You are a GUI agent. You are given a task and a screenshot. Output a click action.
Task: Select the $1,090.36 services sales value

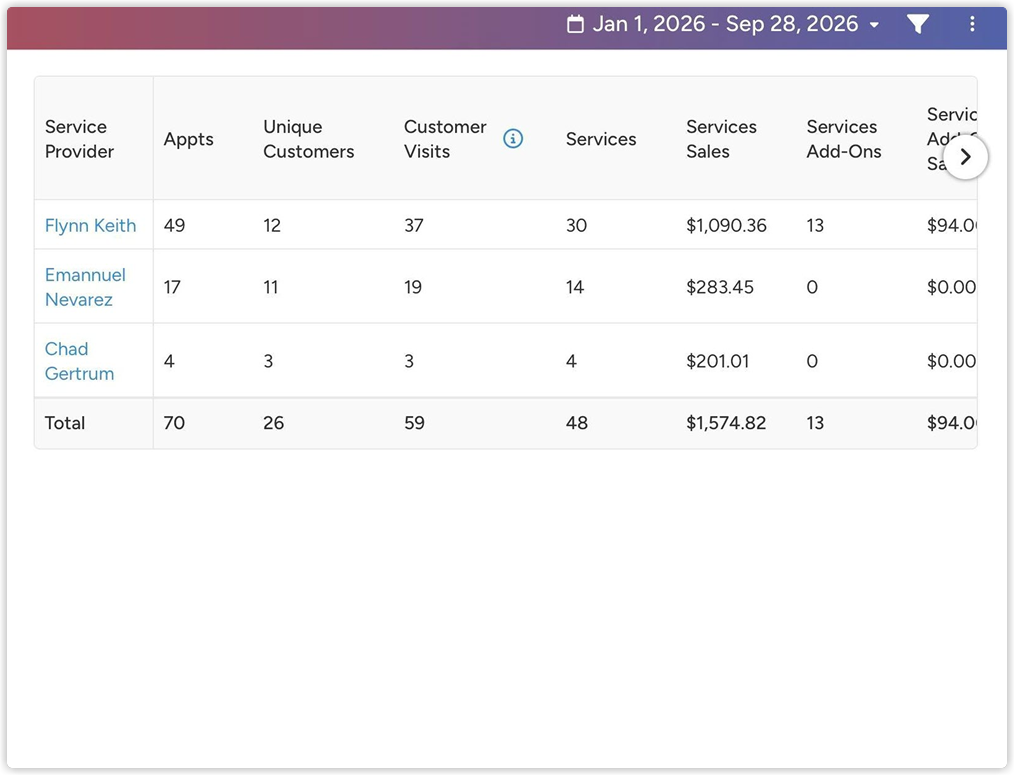pos(726,225)
